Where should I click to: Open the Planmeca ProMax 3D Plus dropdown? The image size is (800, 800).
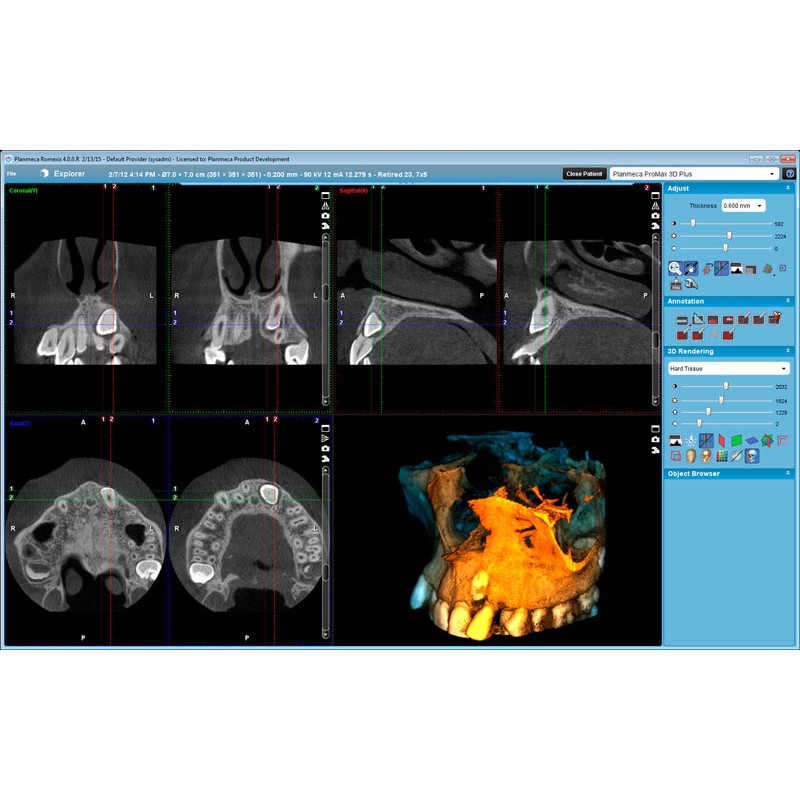[x=694, y=173]
